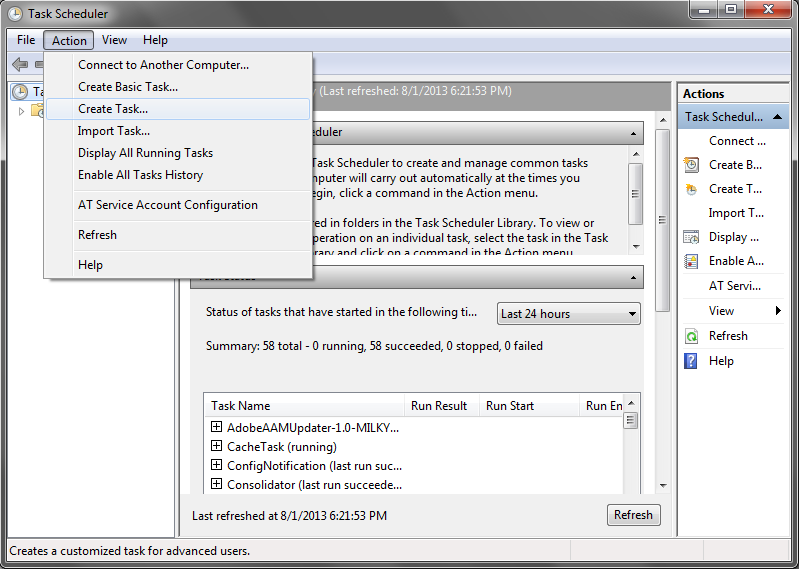Expand the ConfigNotification task row
This screenshot has height=569, width=799.
pyautogui.click(x=217, y=465)
